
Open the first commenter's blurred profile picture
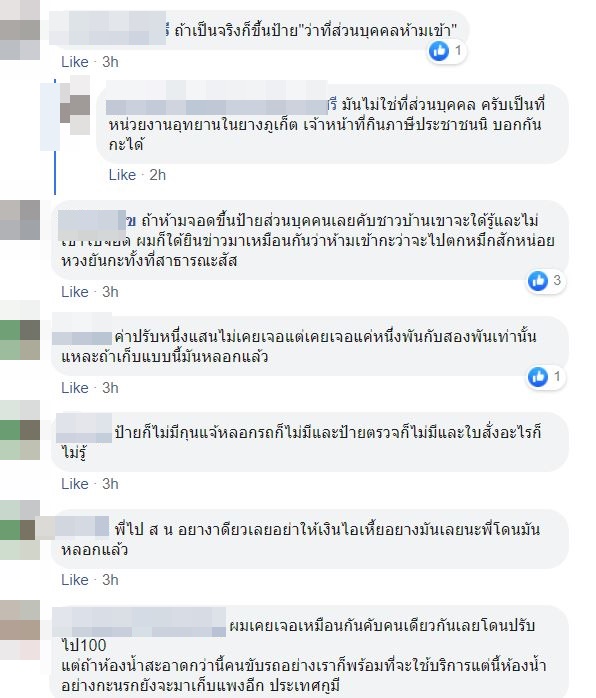20,29
